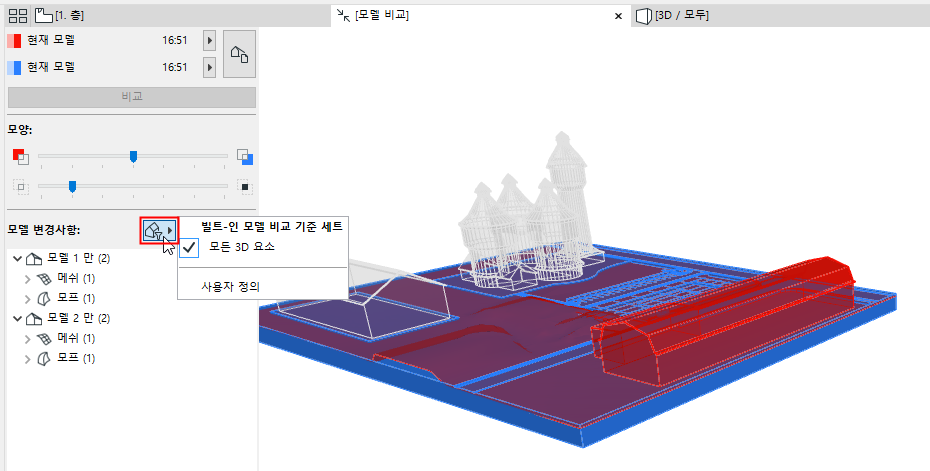Viewport: 930px width, 471px height.
Task: Expand 메쉬 (1) under 모델 2 만
Action: [x=27, y=339]
